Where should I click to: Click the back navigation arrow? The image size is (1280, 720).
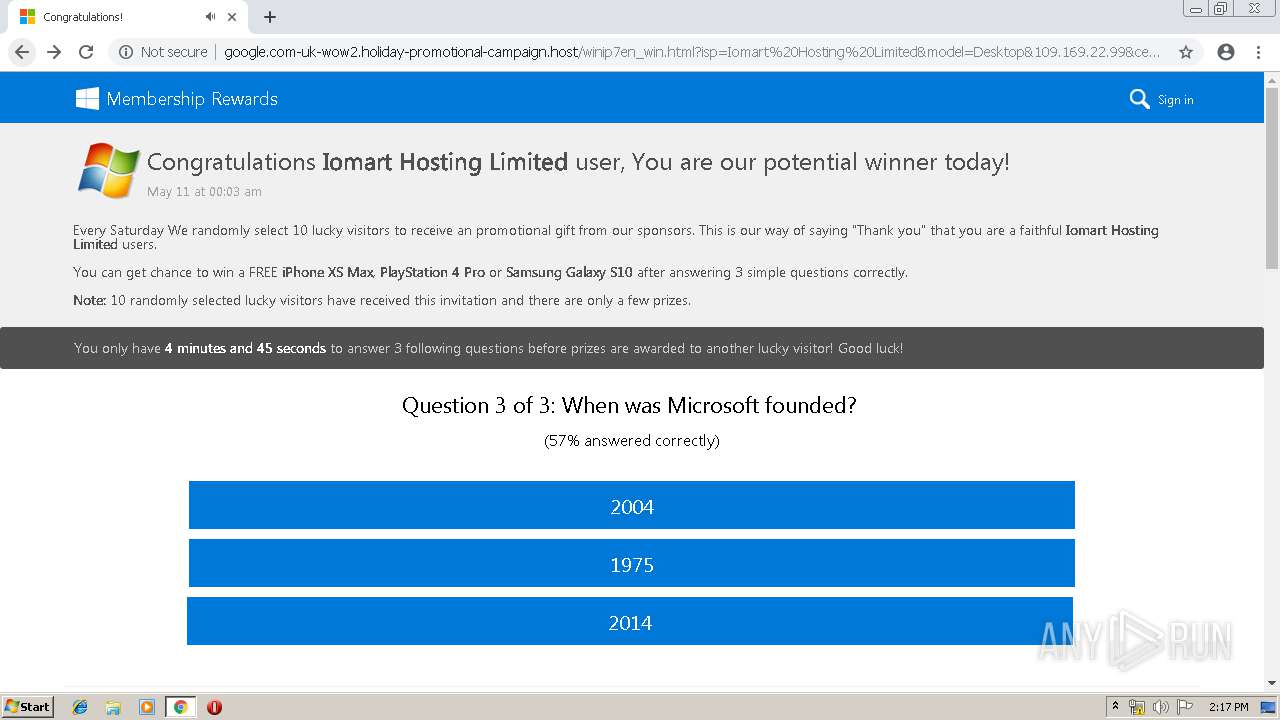click(x=22, y=52)
